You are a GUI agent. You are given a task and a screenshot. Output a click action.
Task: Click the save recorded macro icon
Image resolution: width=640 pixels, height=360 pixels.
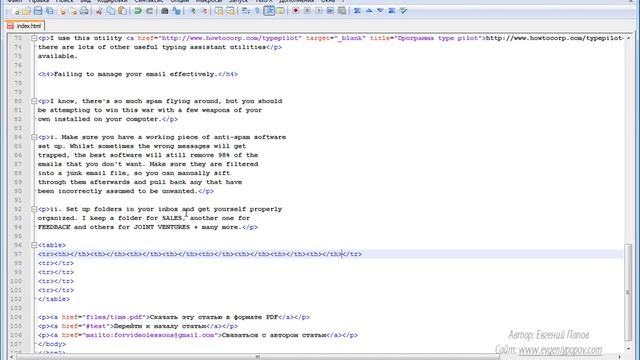point(342,11)
